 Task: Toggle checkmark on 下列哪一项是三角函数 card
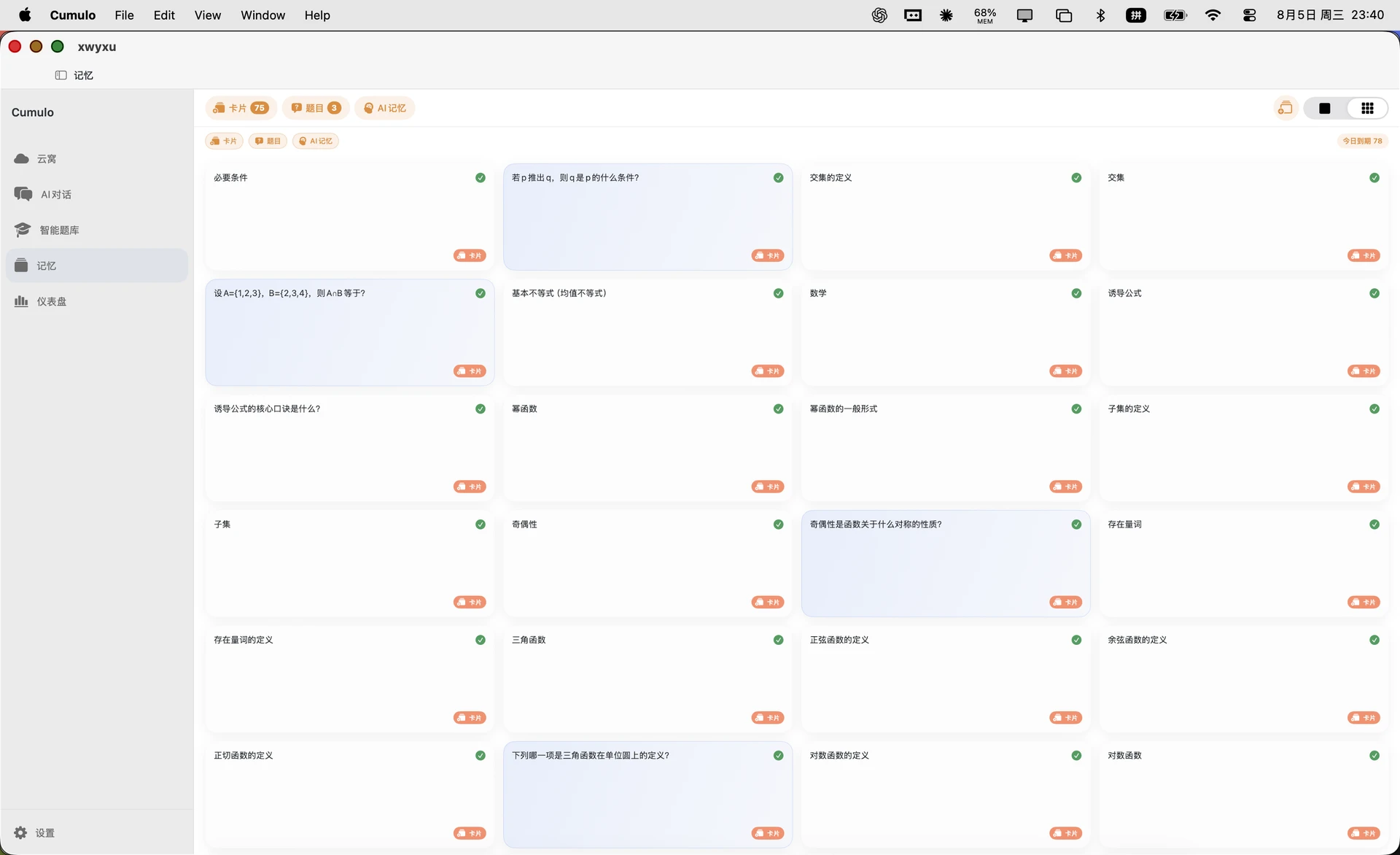[778, 755]
